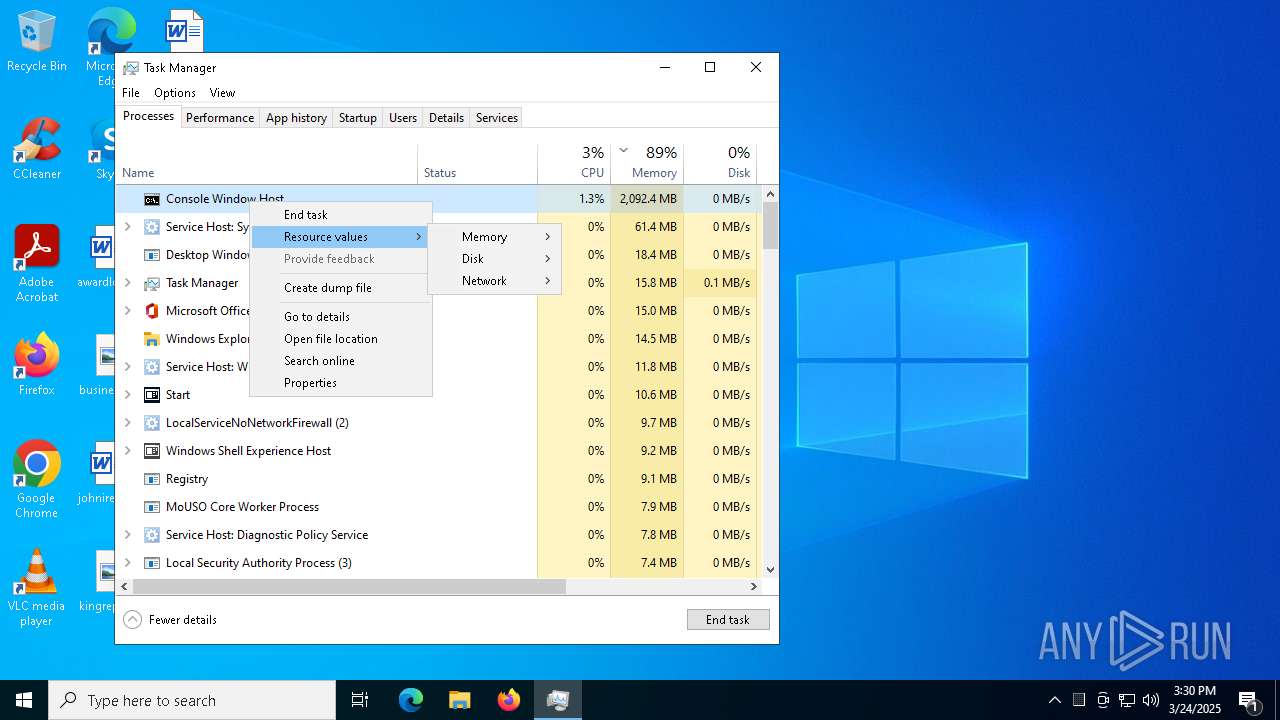Switch to the Details tab

[446, 118]
